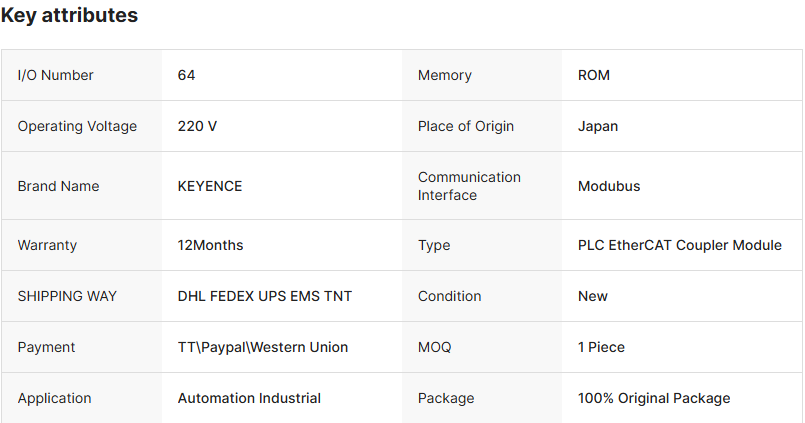Screen dimensions: 805x423
Task: Click the Modubus value
Action: tap(609, 186)
